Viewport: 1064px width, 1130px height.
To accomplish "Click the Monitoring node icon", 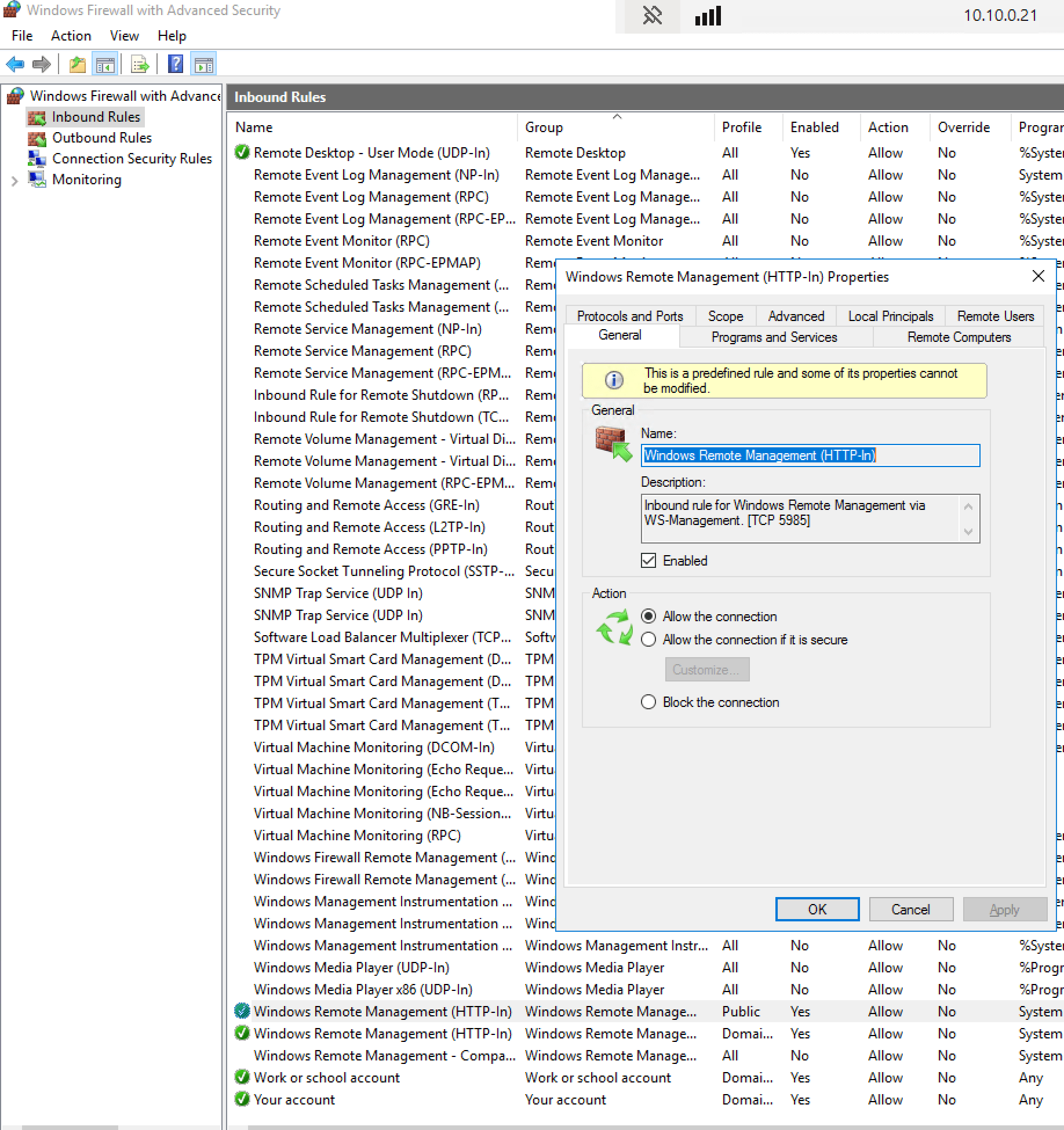I will (x=37, y=180).
